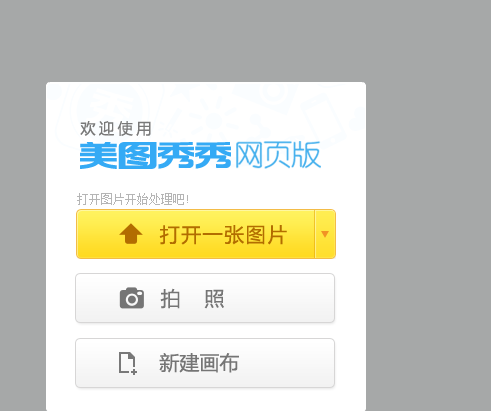Click the blue 美图秀秀 logo

pyautogui.click(x=155, y=155)
